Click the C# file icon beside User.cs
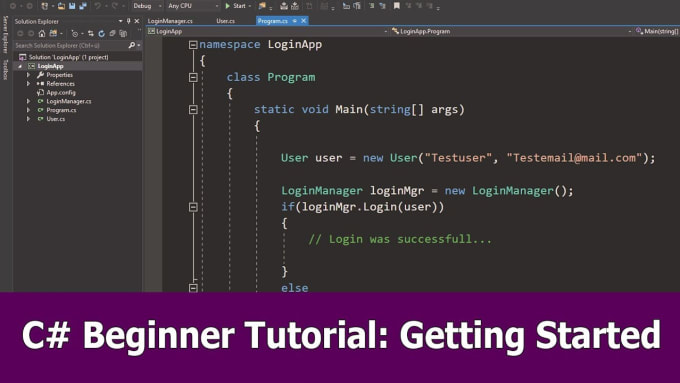 click(40, 119)
